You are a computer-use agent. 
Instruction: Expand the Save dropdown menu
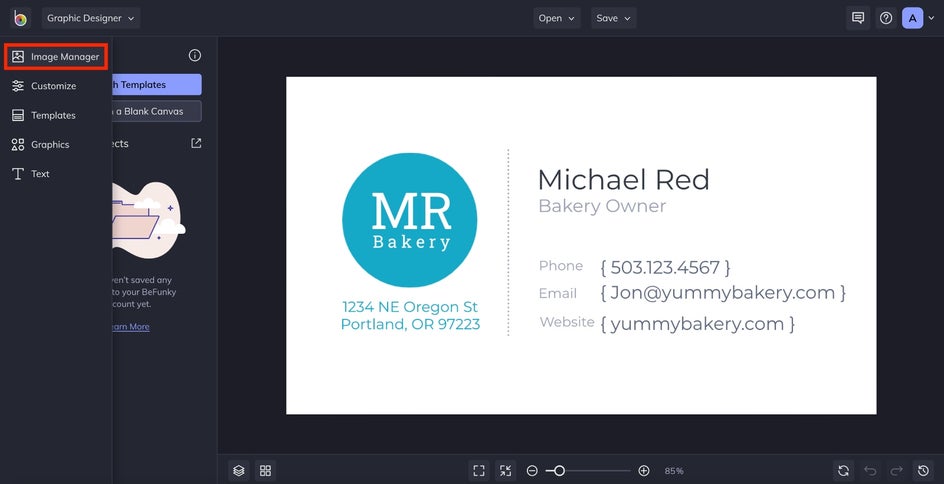(x=613, y=18)
